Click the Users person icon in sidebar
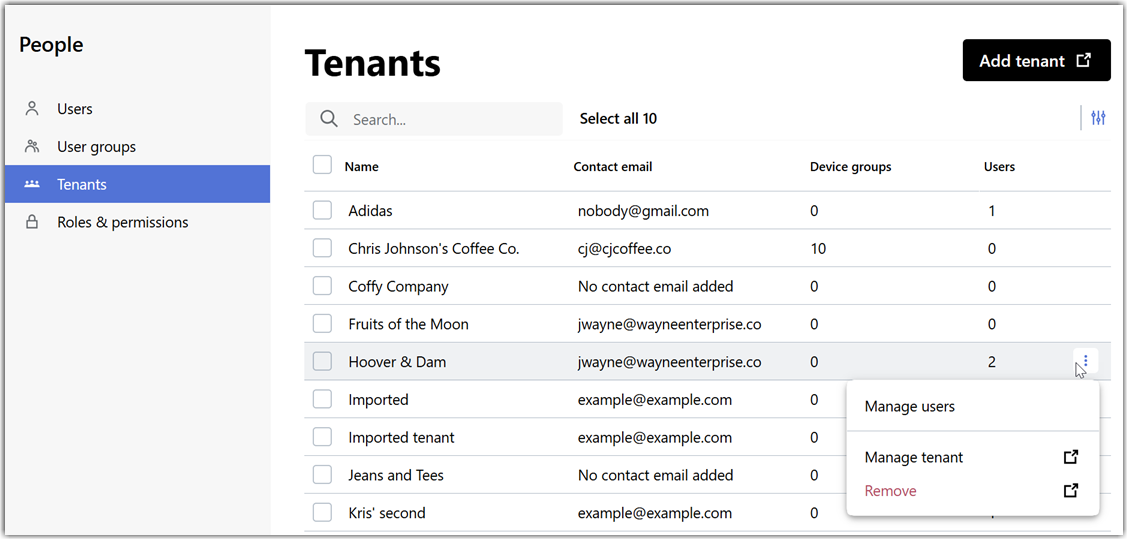Viewport: 1128px width, 540px height. tap(32, 109)
